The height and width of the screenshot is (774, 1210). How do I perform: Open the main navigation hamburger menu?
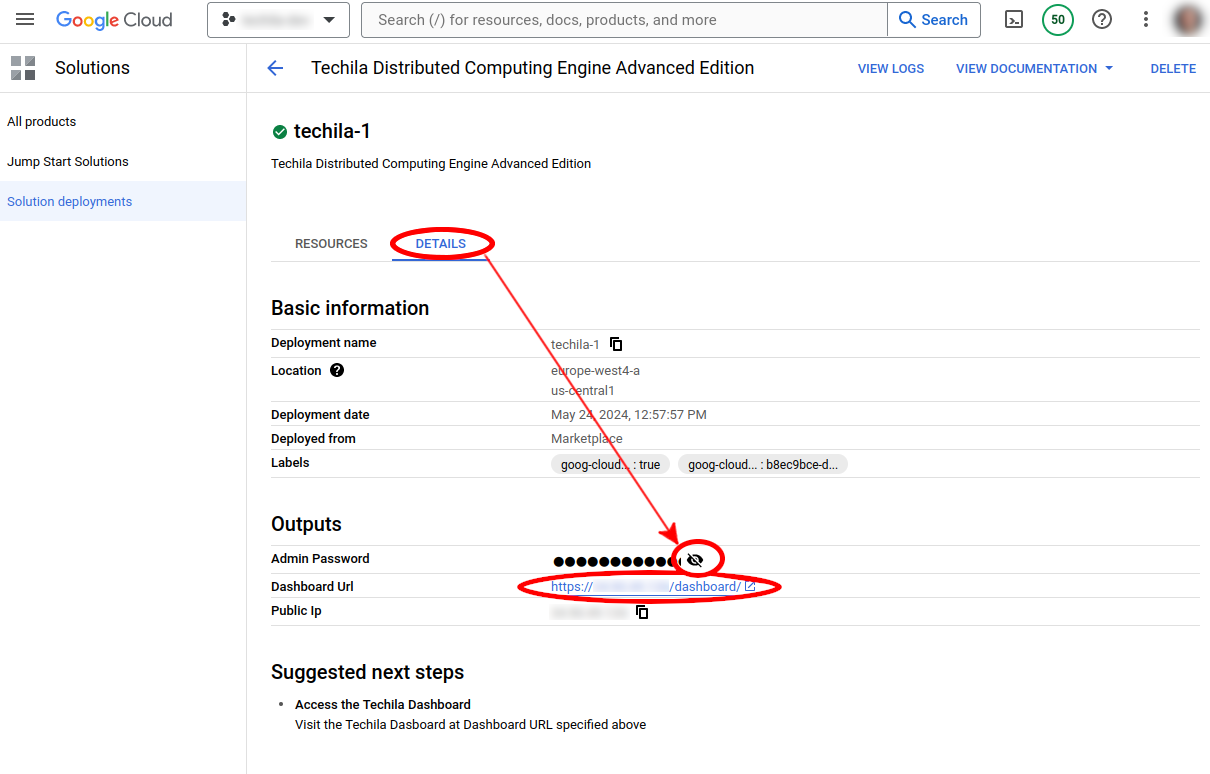tap(25, 20)
